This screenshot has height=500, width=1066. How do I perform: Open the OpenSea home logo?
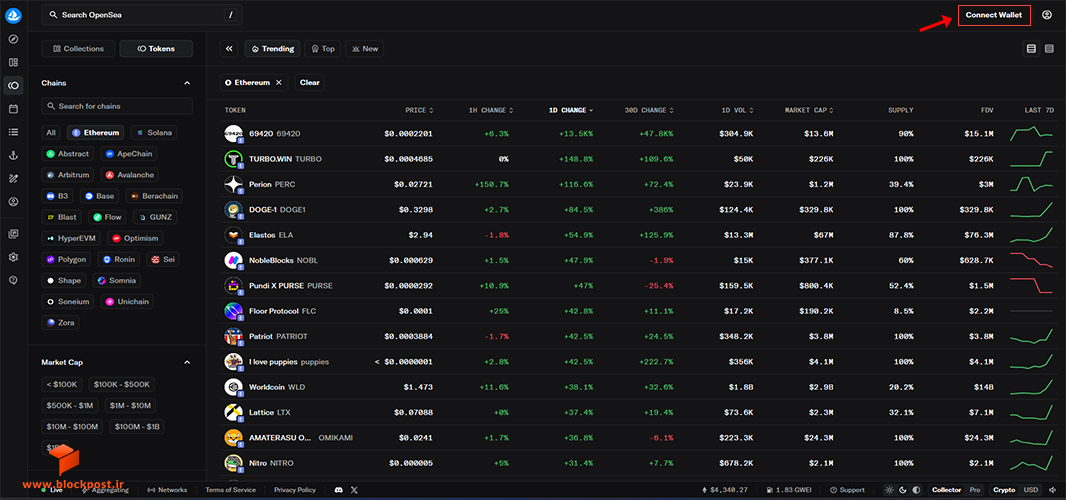click(x=13, y=15)
